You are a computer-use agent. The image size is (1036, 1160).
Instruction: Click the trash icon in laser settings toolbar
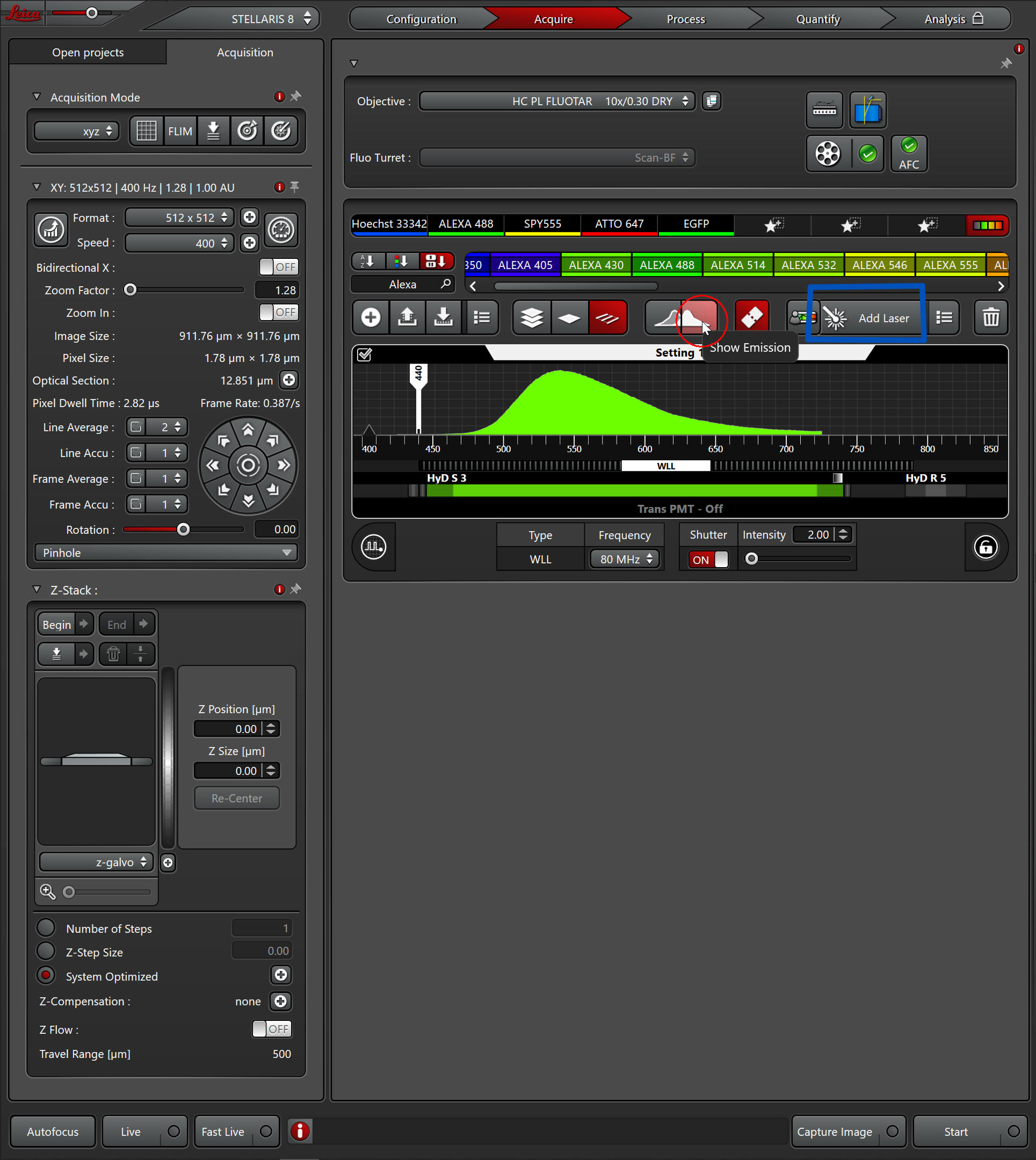(990, 317)
